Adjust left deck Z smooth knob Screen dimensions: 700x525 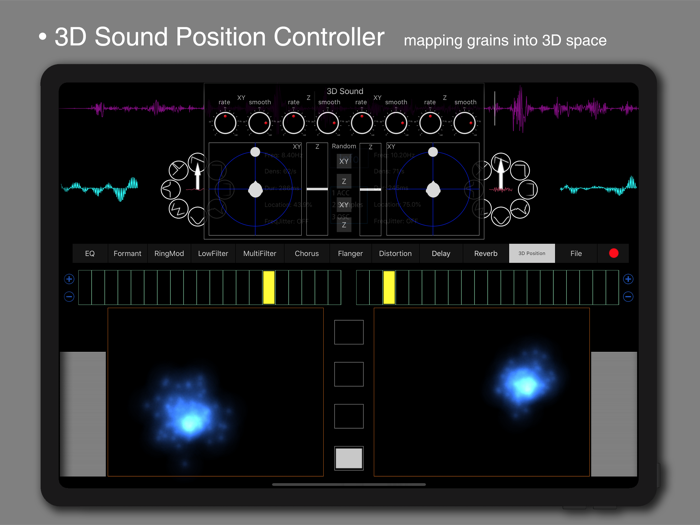(328, 123)
